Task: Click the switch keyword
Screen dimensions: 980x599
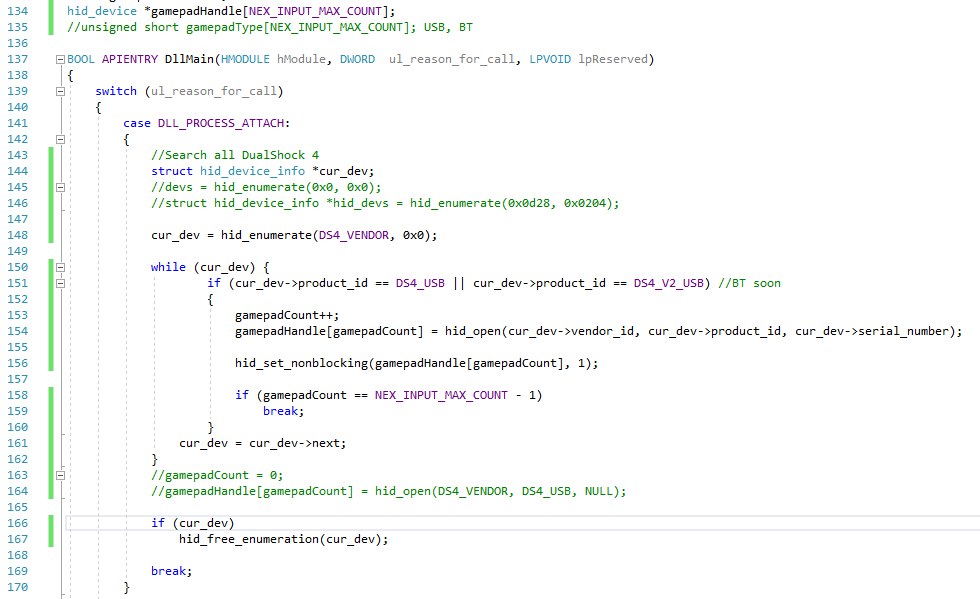Action: 116,91
